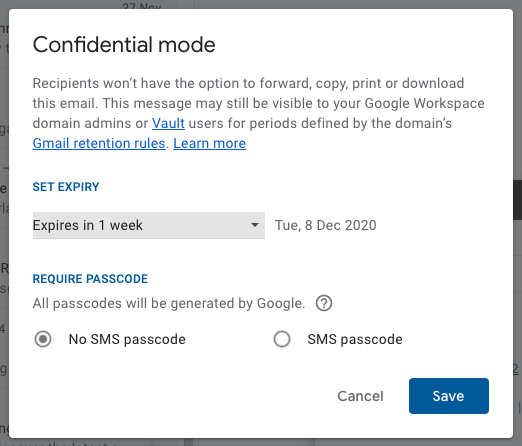522x446 pixels.
Task: Click the 'Confidential mode' dialog title
Action: click(124, 45)
